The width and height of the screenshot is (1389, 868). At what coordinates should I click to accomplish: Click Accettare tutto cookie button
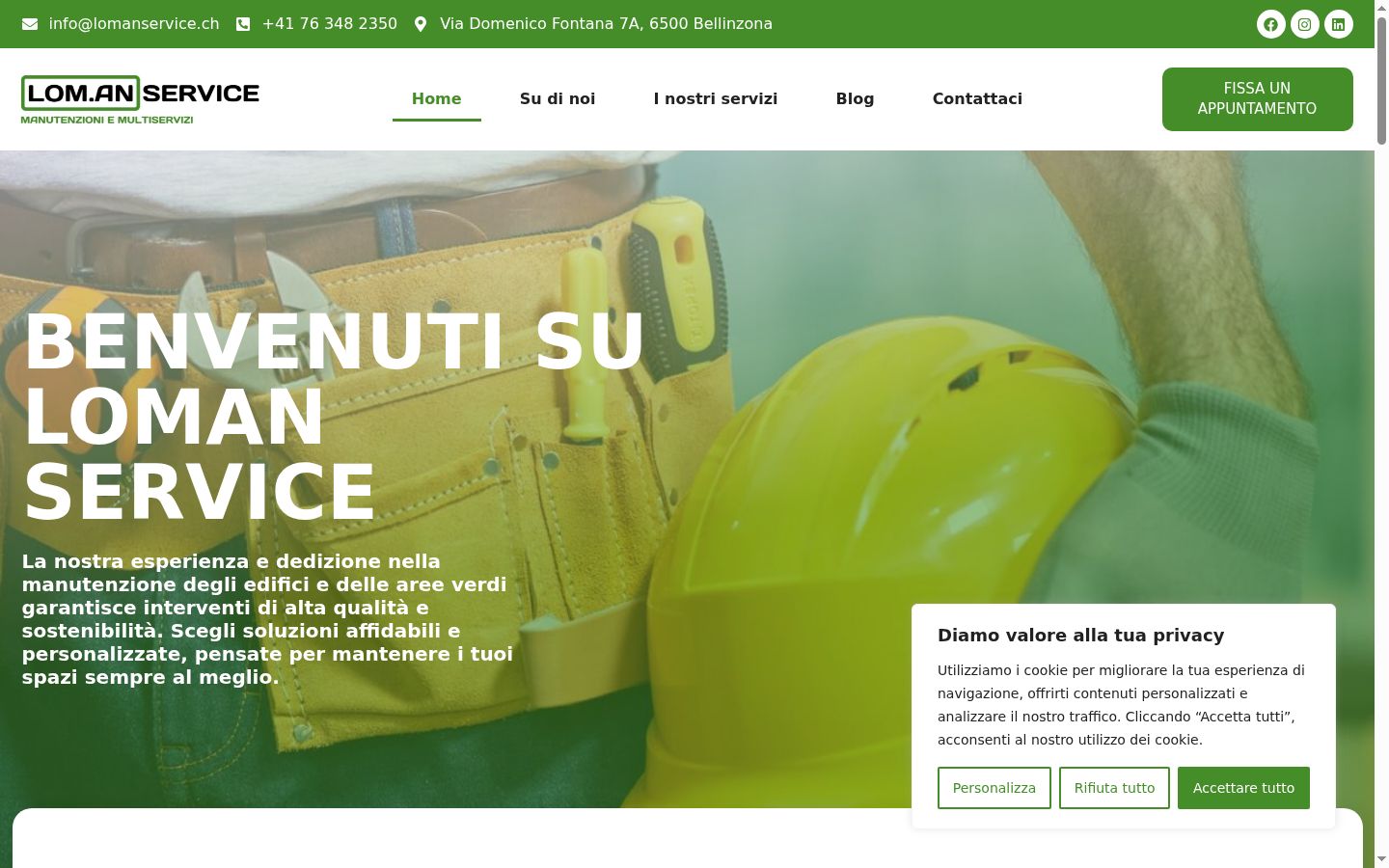[1243, 788]
